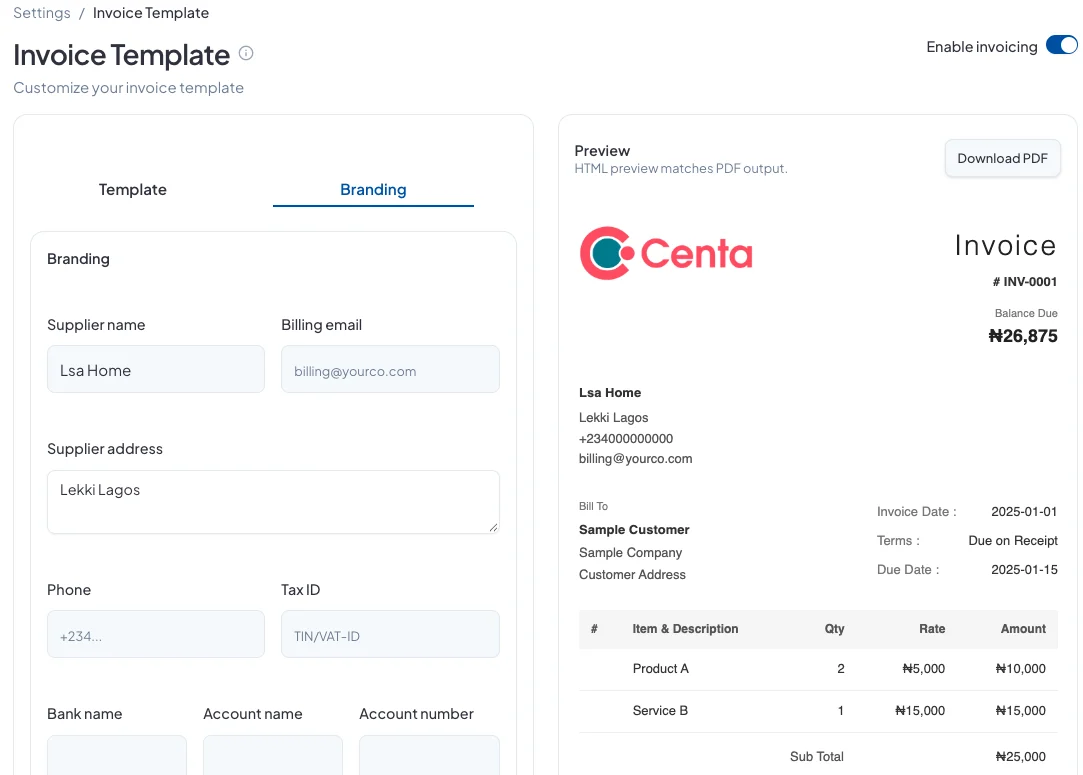Click the Account number field
Viewport: 1083px width, 775px height.
[429, 754]
